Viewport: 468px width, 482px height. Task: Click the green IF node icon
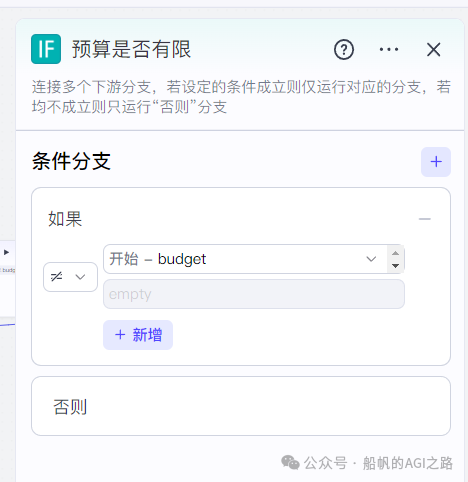click(x=46, y=49)
